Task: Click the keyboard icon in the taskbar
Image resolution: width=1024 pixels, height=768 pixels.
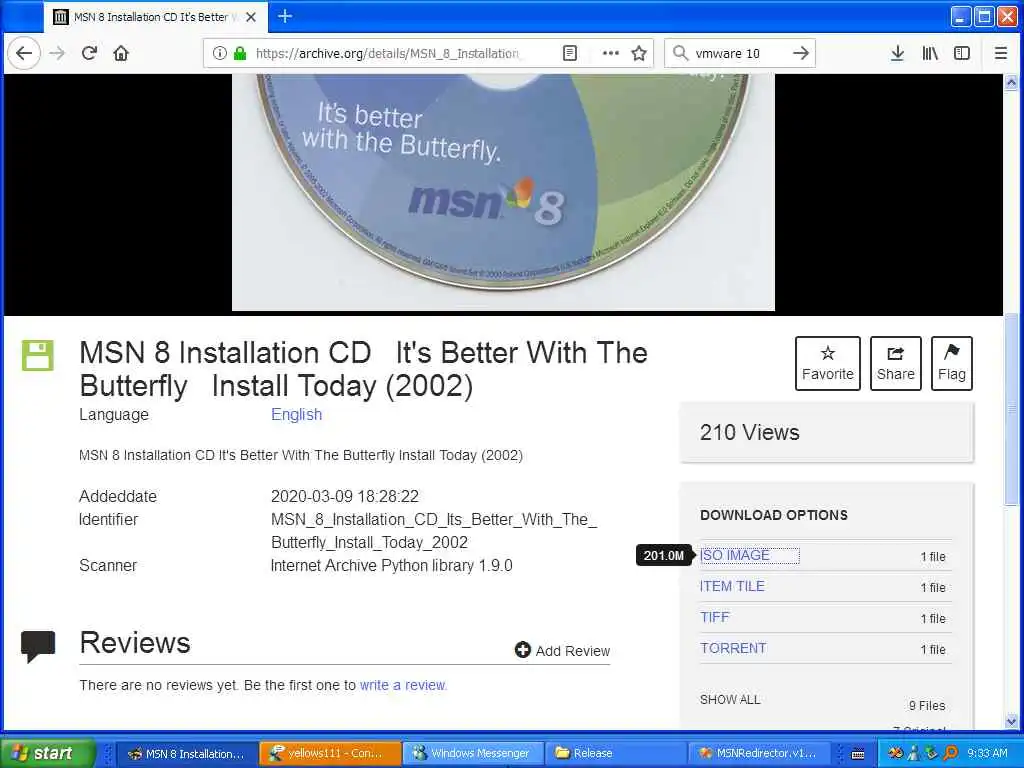Action: (858, 754)
